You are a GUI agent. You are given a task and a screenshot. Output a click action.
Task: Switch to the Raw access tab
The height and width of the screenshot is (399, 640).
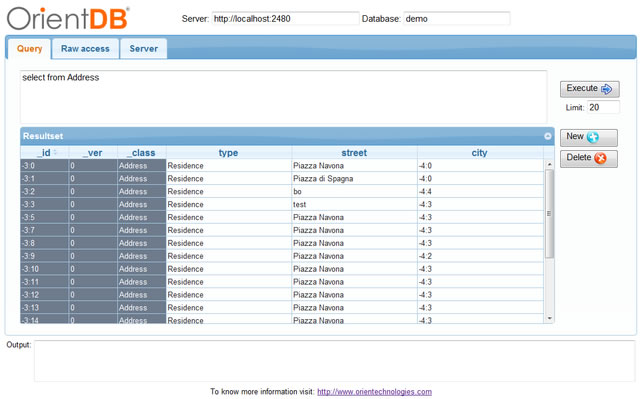tap(85, 49)
